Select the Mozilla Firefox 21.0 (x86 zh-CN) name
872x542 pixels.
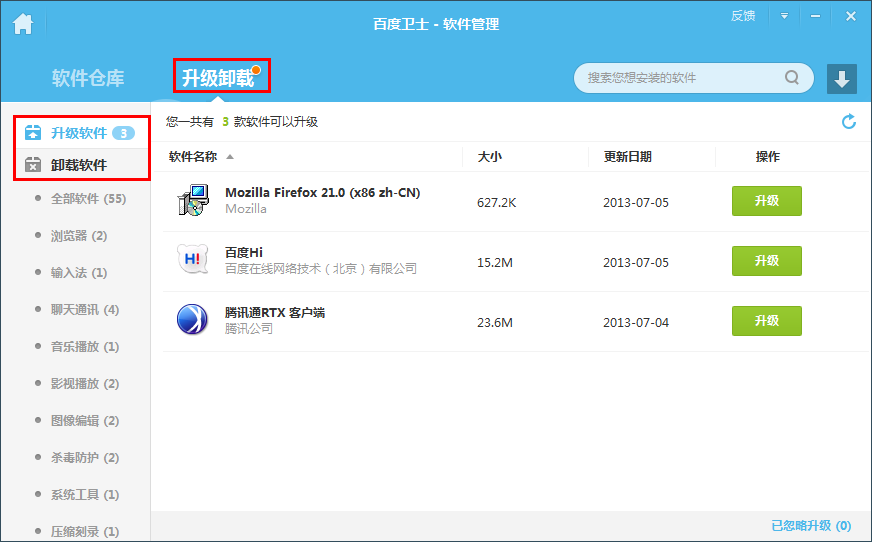tap(323, 192)
